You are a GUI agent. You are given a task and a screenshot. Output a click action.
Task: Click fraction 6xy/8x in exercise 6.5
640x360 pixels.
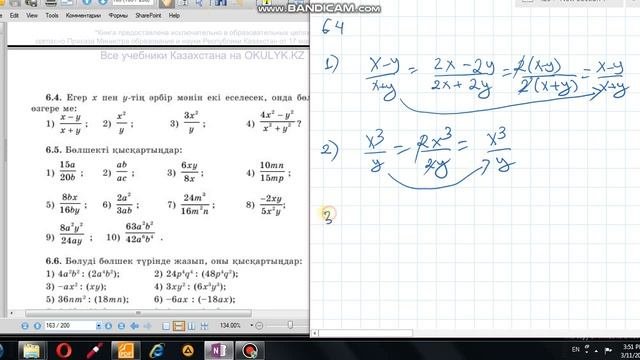190,171
